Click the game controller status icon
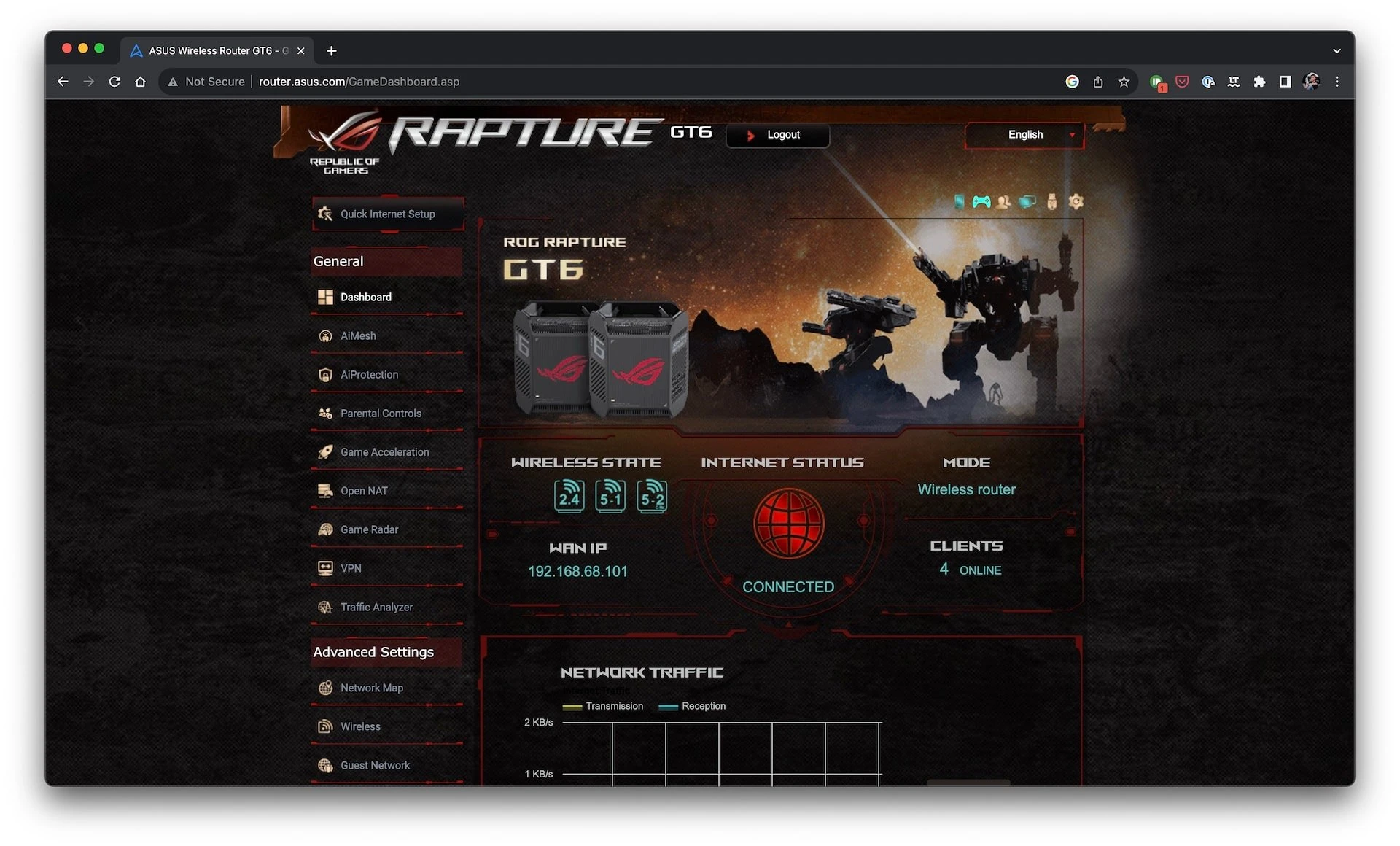The width and height of the screenshot is (1400, 846). (x=981, y=202)
